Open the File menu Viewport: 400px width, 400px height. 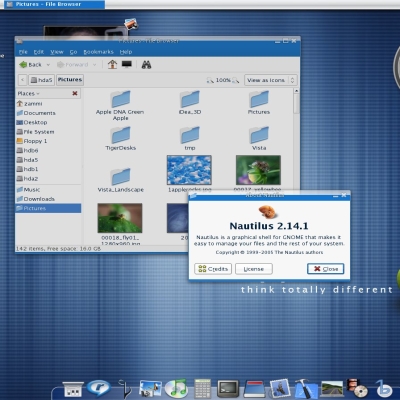pos(23,52)
